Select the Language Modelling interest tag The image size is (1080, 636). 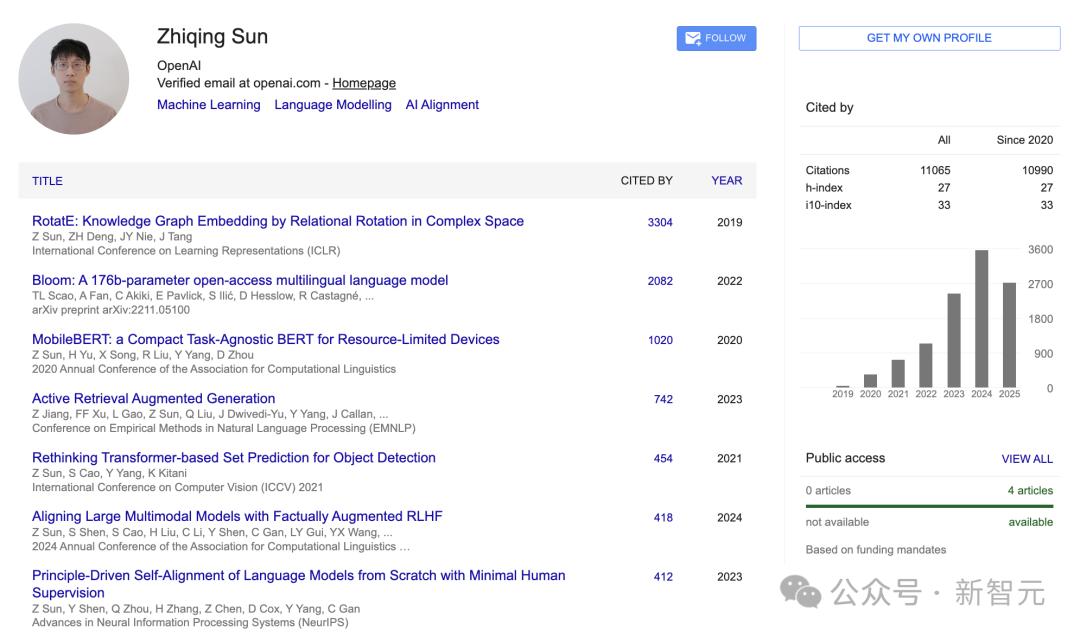pos(333,105)
